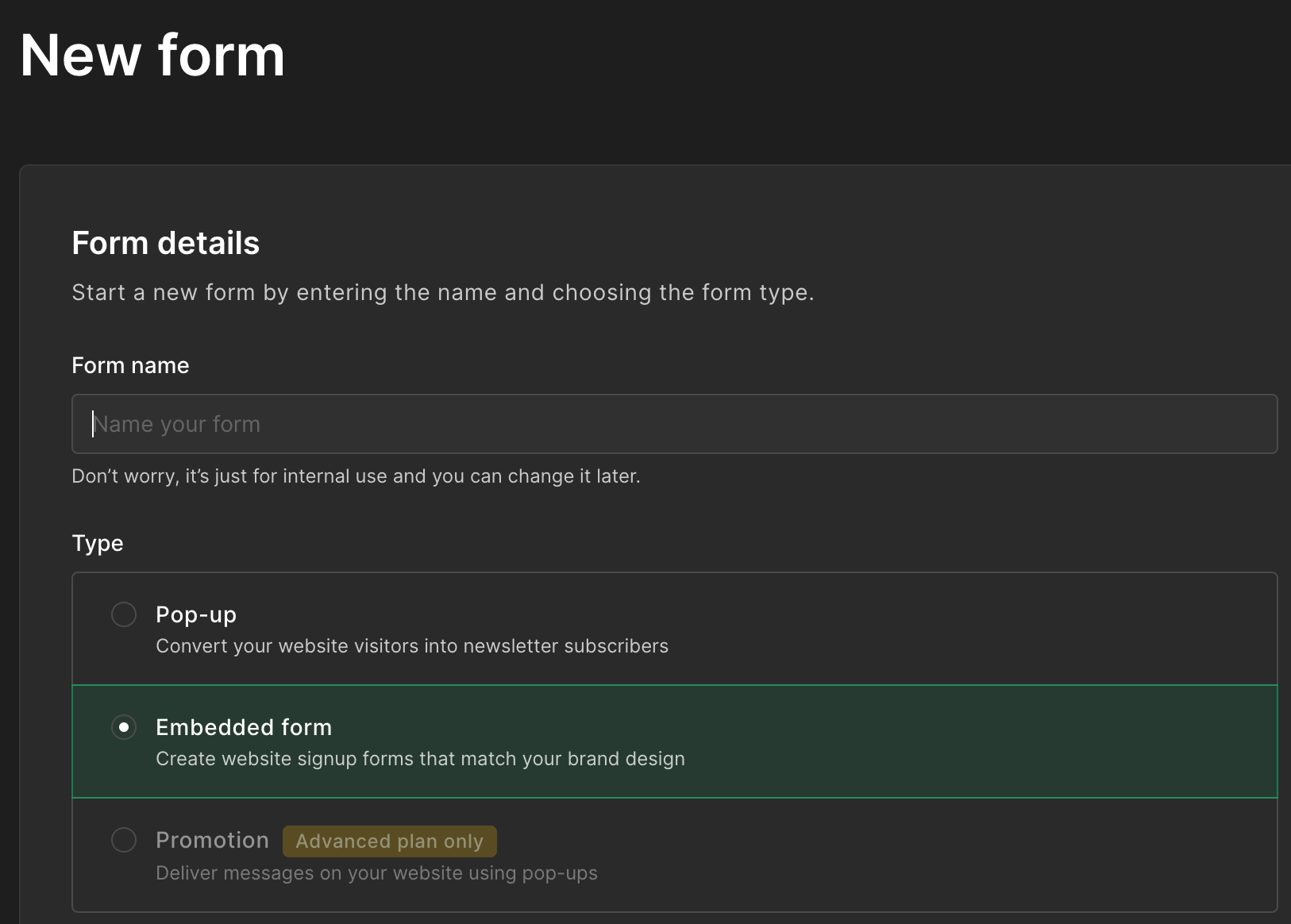Click the word "subscribers" in Pop-up description

pyautogui.click(x=616, y=646)
